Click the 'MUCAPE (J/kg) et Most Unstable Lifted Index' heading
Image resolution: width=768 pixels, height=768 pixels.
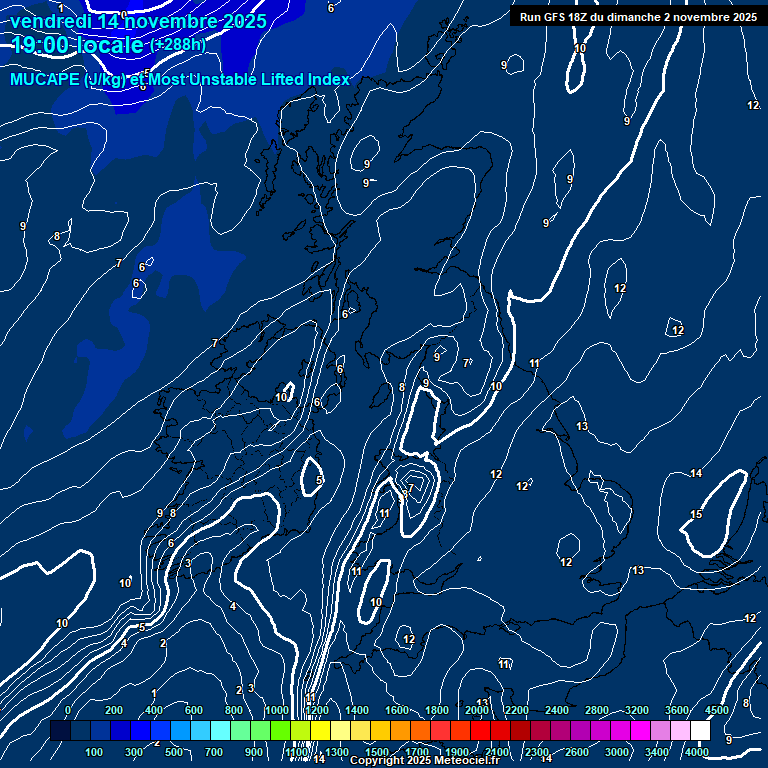(180, 79)
